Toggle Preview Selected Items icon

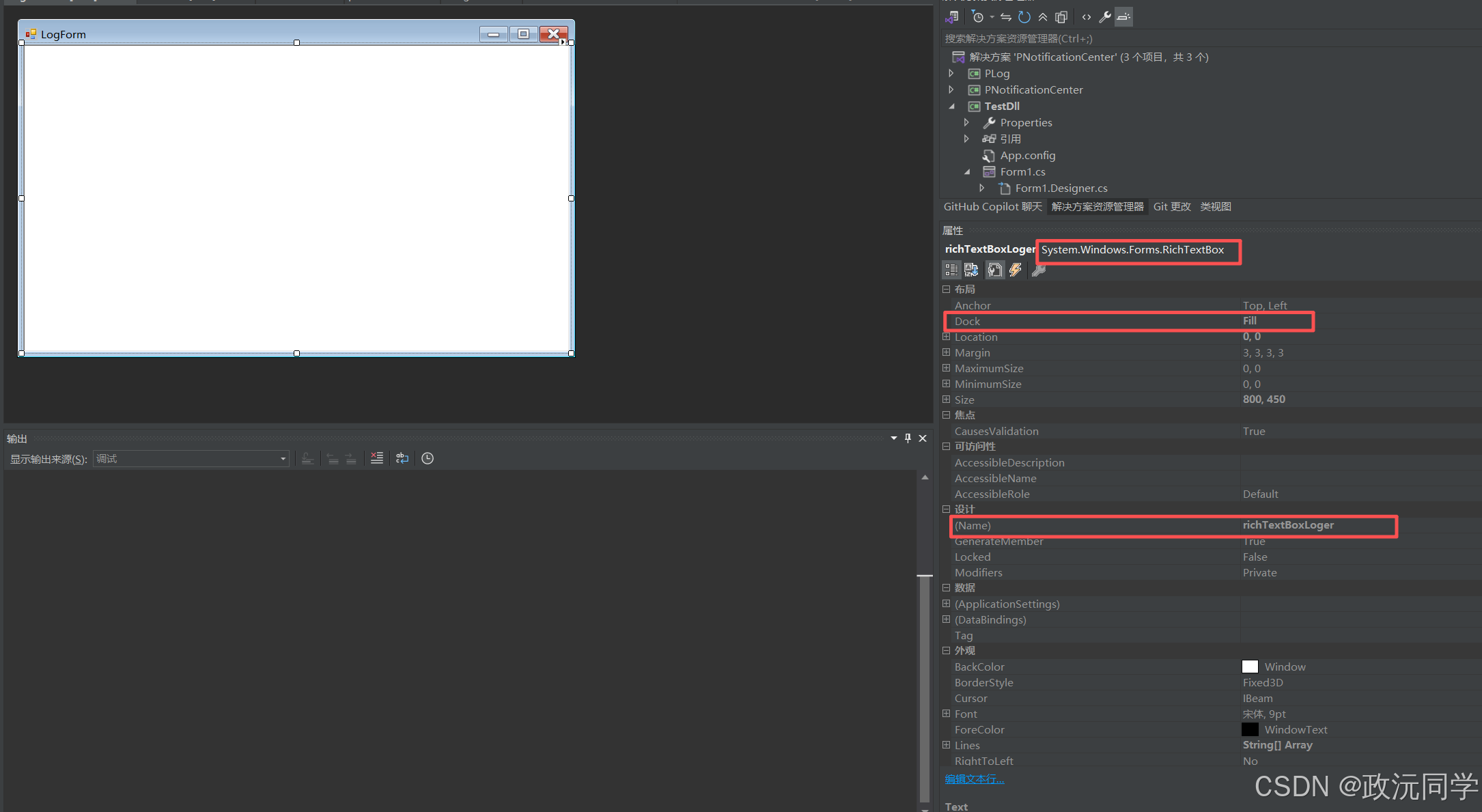[x=1123, y=17]
